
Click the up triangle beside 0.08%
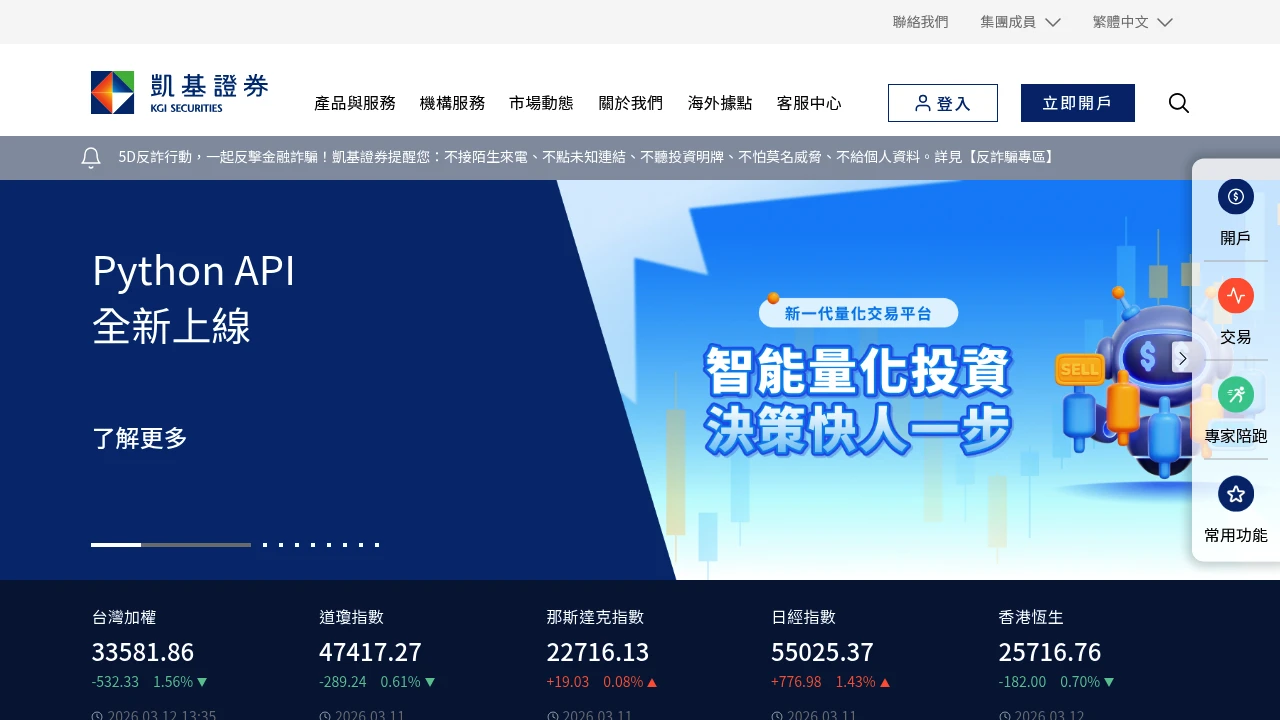coord(652,682)
